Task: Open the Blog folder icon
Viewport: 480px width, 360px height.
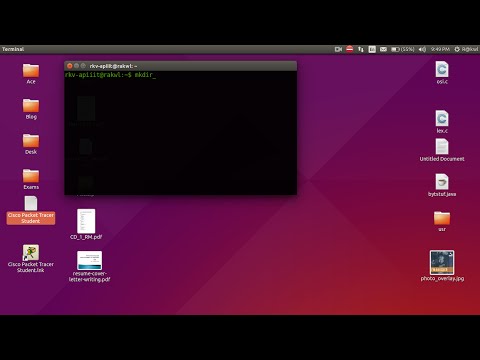Action: [31, 106]
